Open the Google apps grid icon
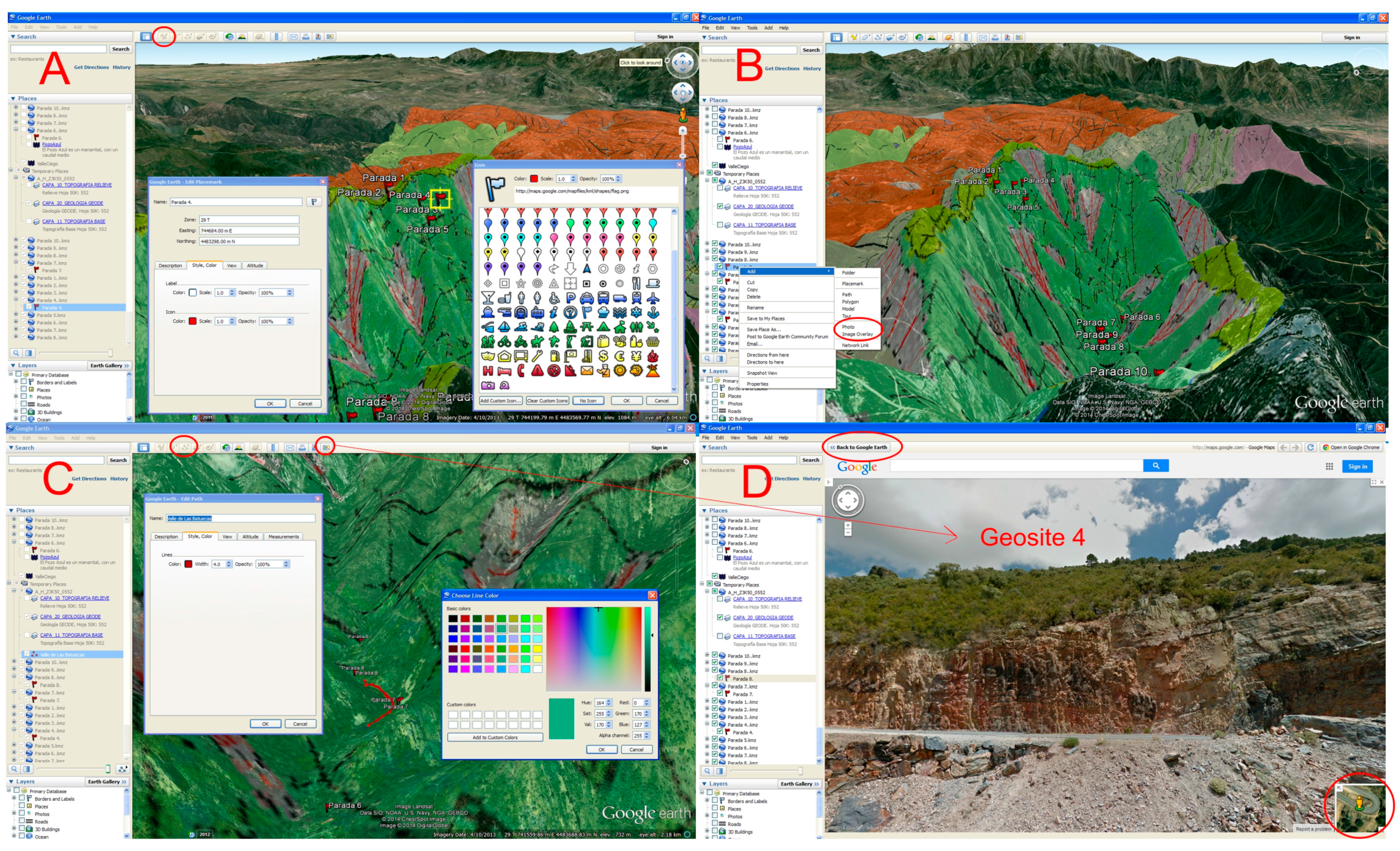This screenshot has width=1400, height=851. pos(1329,466)
